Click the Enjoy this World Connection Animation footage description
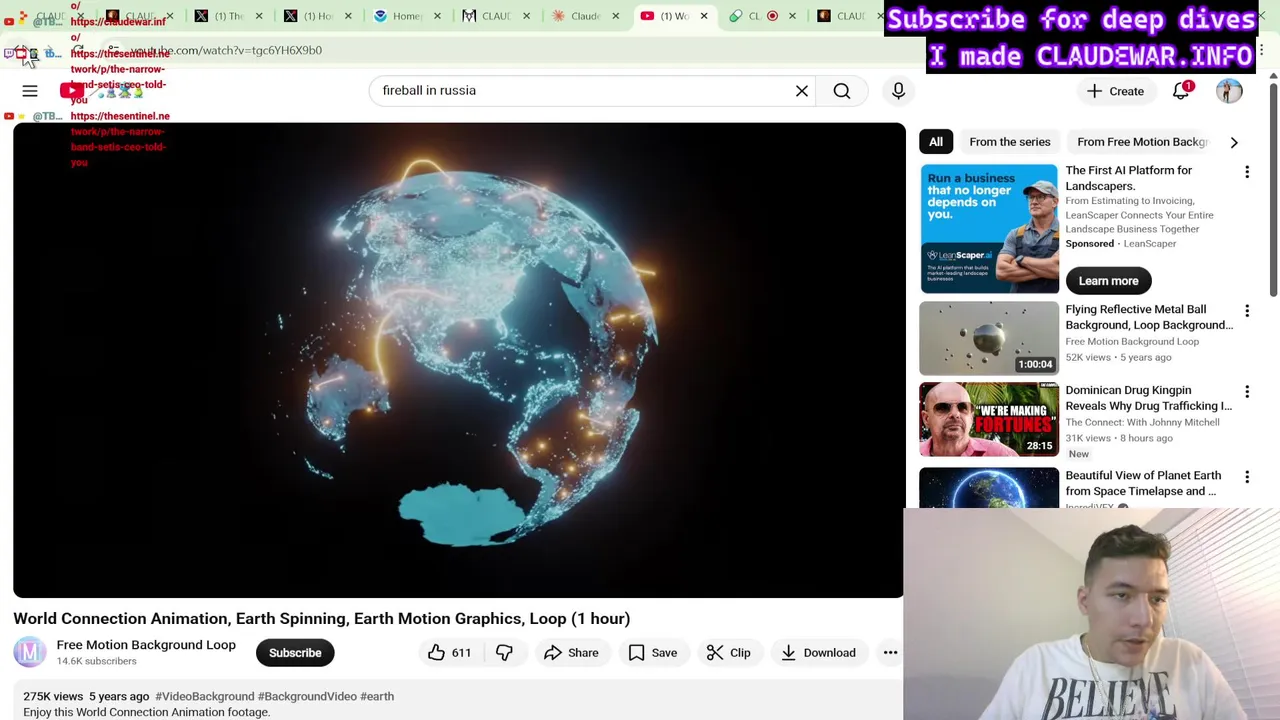 pos(146,712)
